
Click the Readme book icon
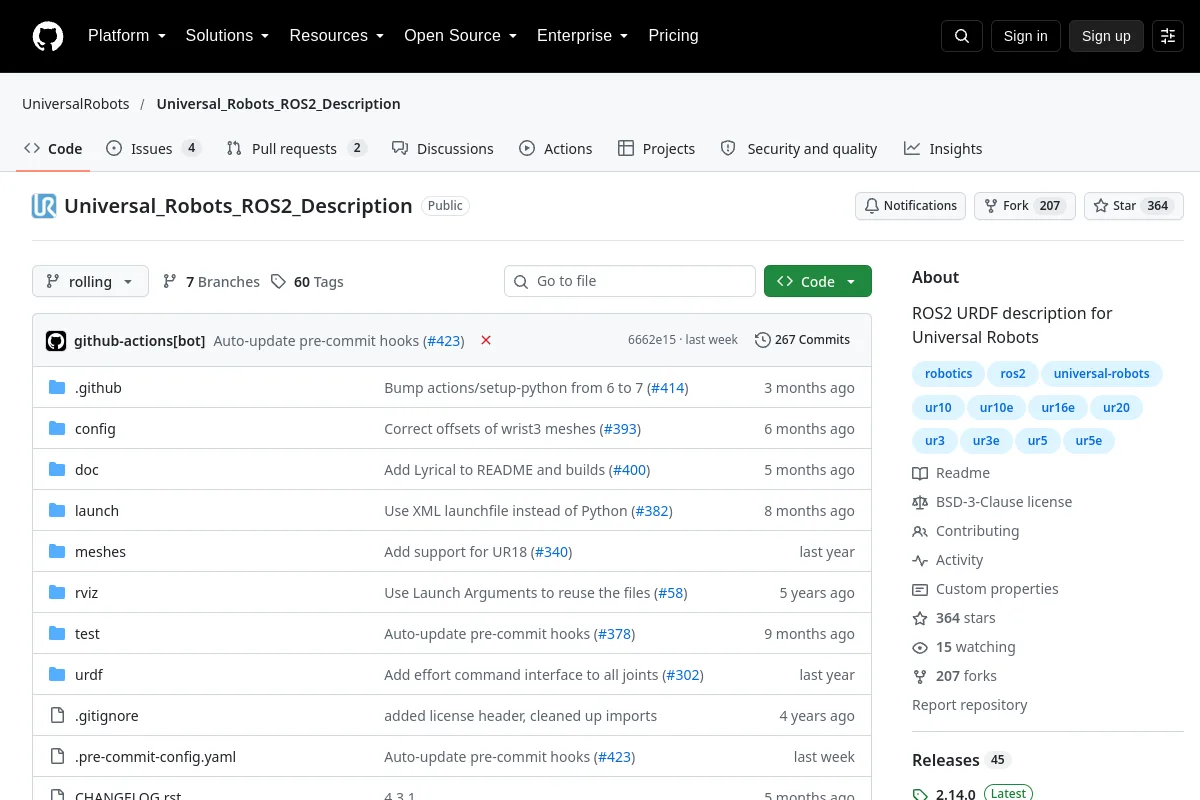click(x=920, y=473)
